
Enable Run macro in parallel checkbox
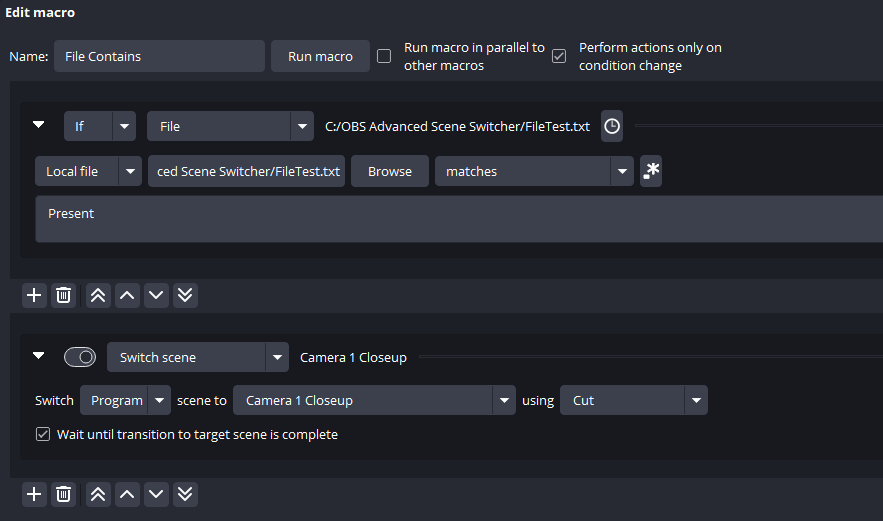tap(384, 56)
